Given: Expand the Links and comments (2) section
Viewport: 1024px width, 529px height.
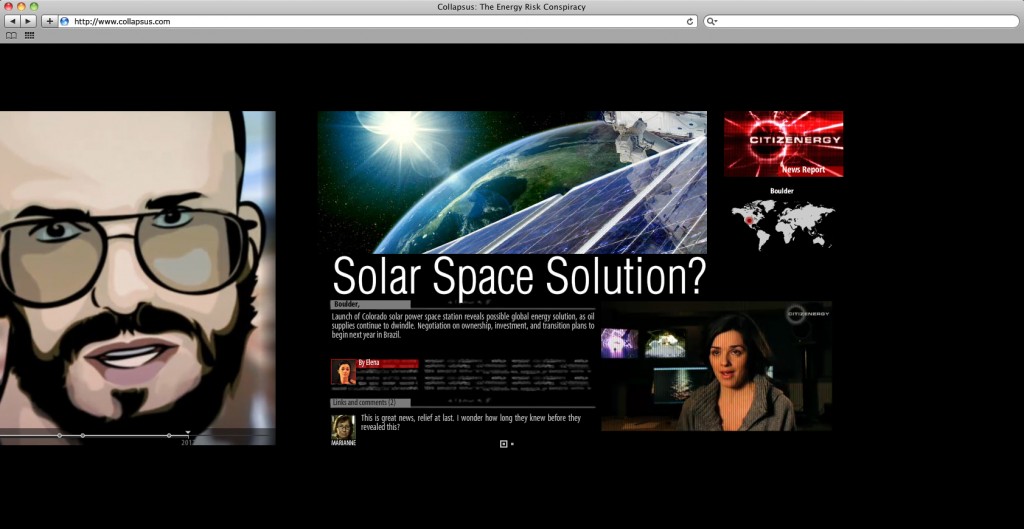Looking at the screenshot, I should coord(364,402).
